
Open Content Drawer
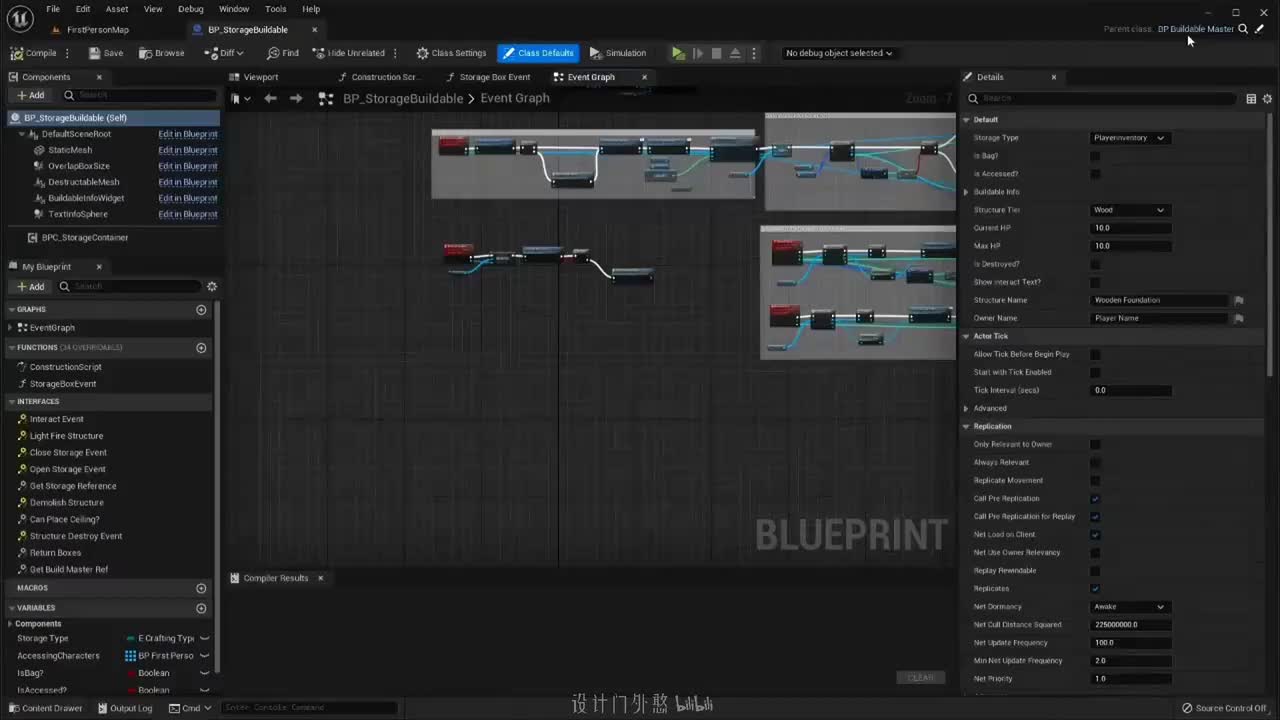46,708
